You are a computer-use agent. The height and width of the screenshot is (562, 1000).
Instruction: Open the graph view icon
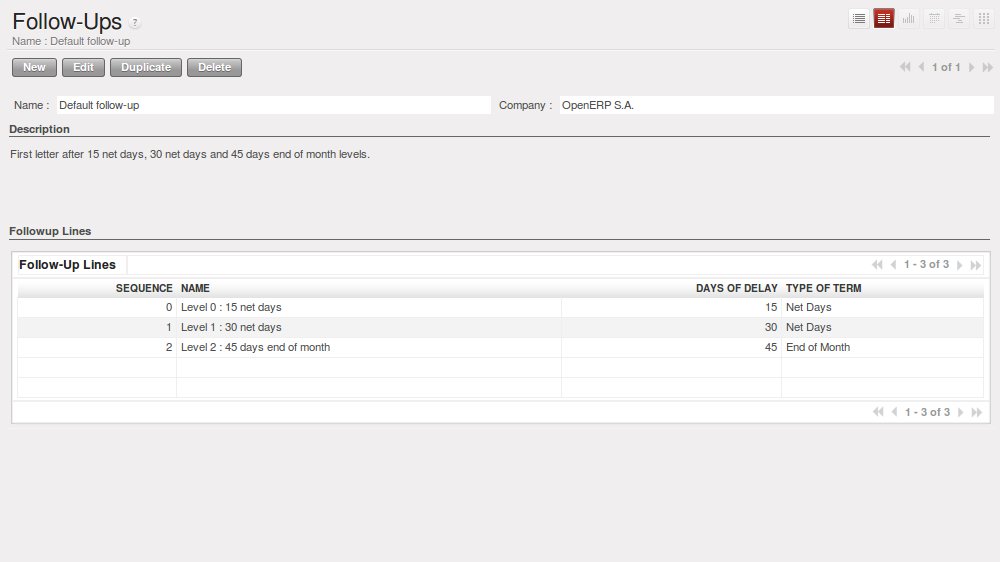909,18
